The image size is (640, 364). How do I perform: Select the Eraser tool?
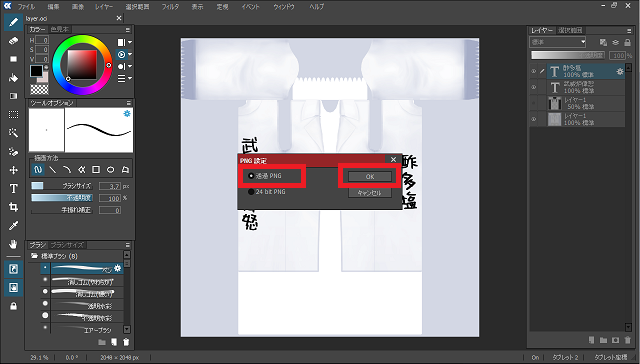[13, 41]
